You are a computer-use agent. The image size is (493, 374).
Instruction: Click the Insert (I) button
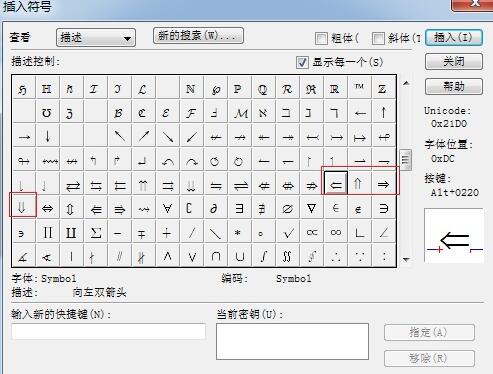point(454,37)
